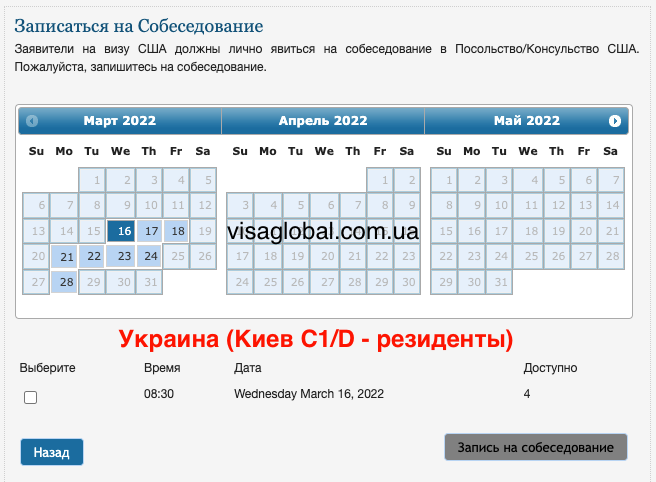Click the Дата column header
The height and width of the screenshot is (482, 656).
248,368
